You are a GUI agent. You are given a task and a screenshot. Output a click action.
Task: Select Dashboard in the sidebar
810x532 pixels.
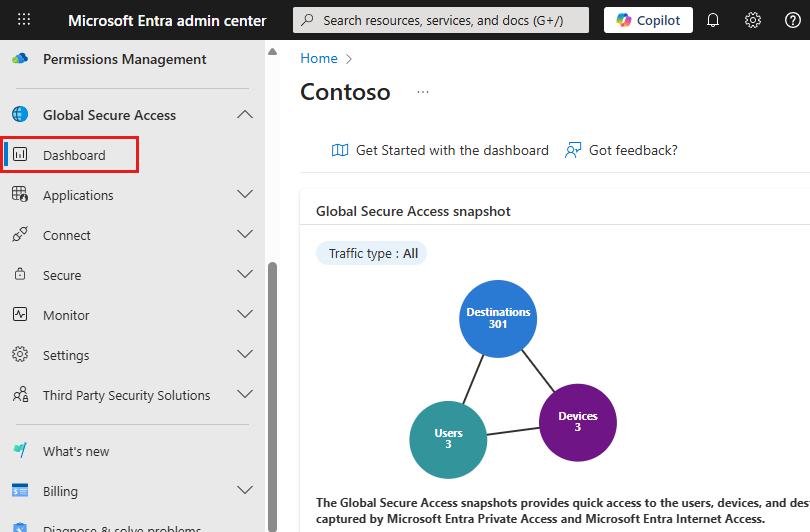[x=74, y=155]
